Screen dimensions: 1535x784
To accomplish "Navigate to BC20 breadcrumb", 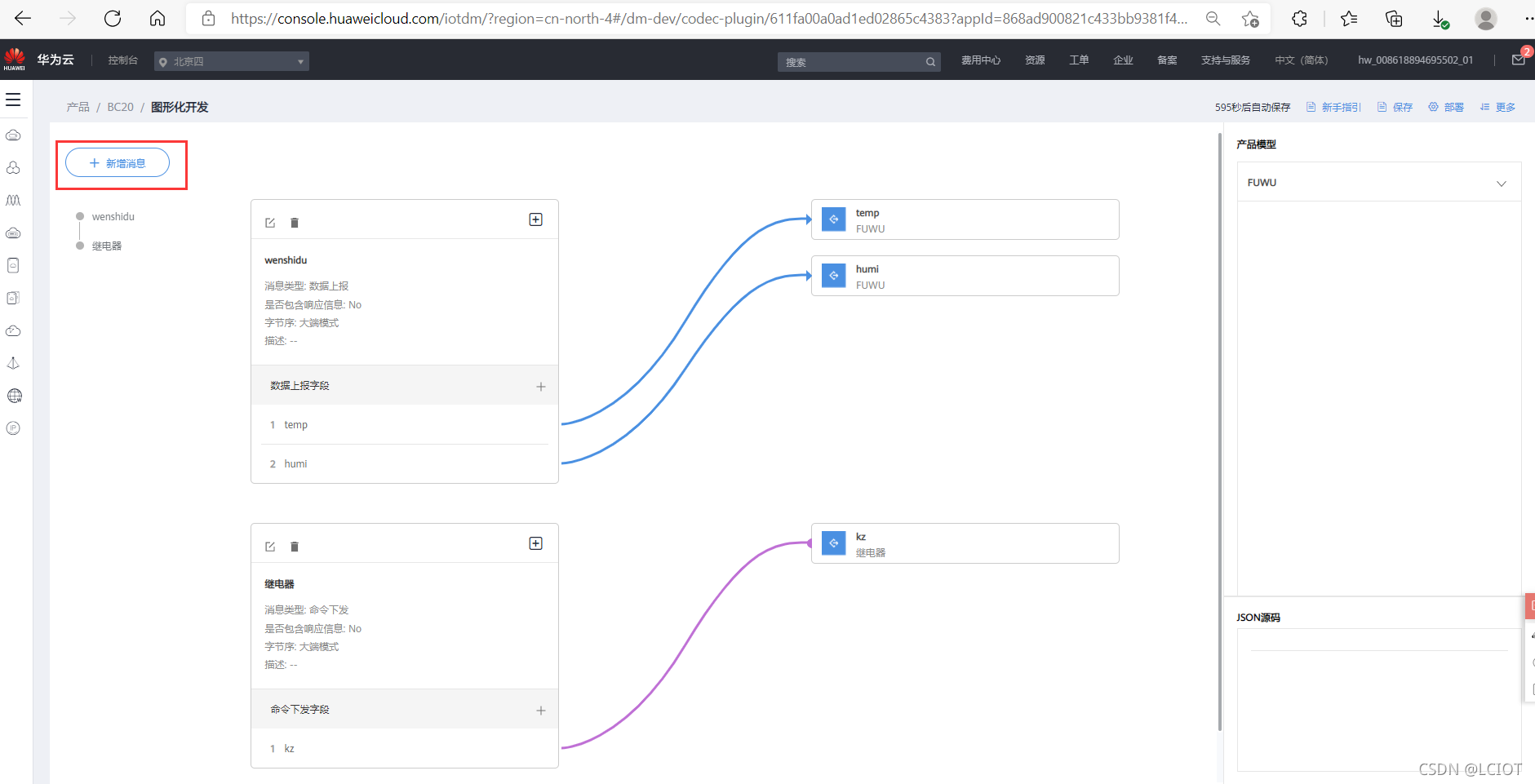I will (120, 107).
